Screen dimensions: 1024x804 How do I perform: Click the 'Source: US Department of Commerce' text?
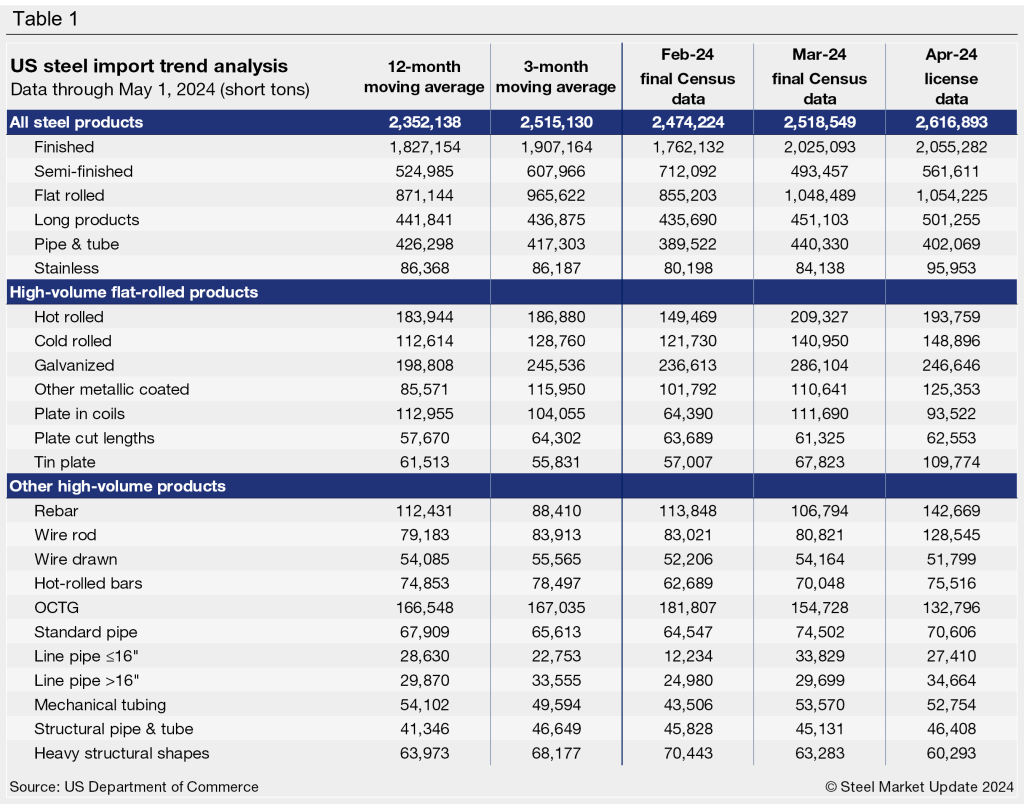pyautogui.click(x=134, y=786)
